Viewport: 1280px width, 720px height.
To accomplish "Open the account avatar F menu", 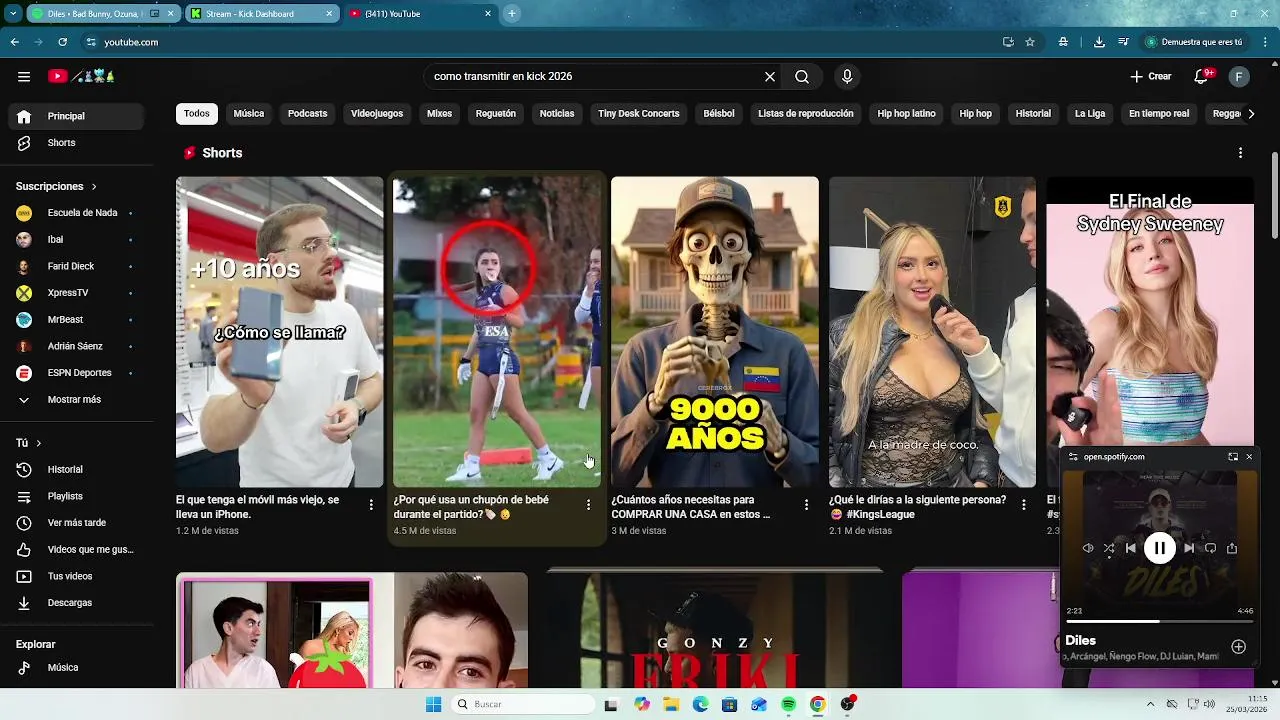I will (1239, 76).
